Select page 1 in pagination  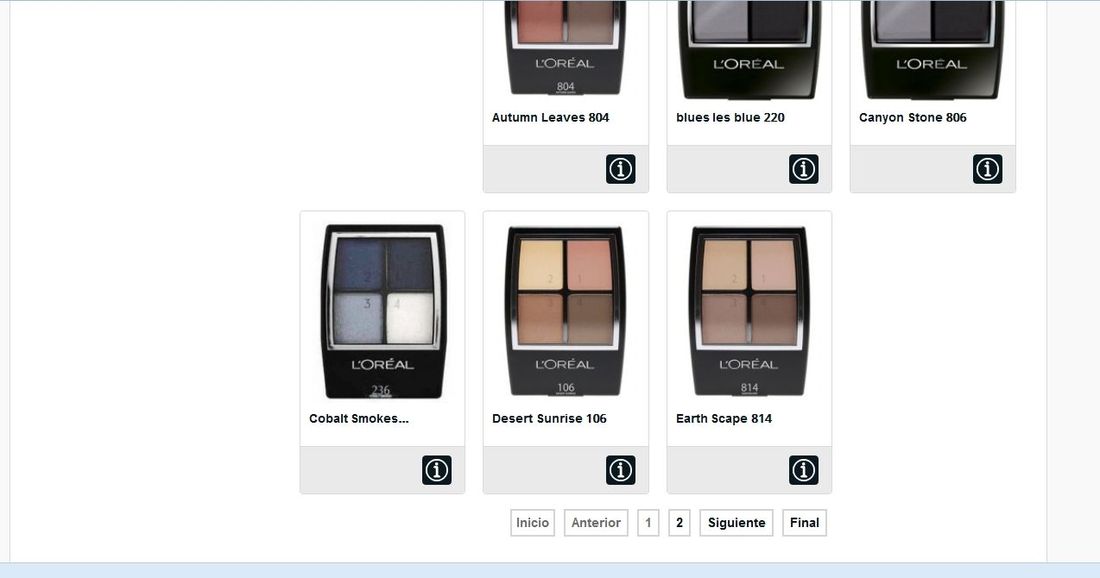click(648, 523)
